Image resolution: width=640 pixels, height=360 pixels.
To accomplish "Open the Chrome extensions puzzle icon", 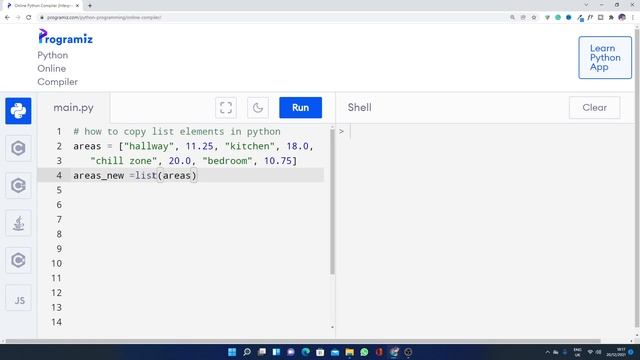I will click(611, 18).
